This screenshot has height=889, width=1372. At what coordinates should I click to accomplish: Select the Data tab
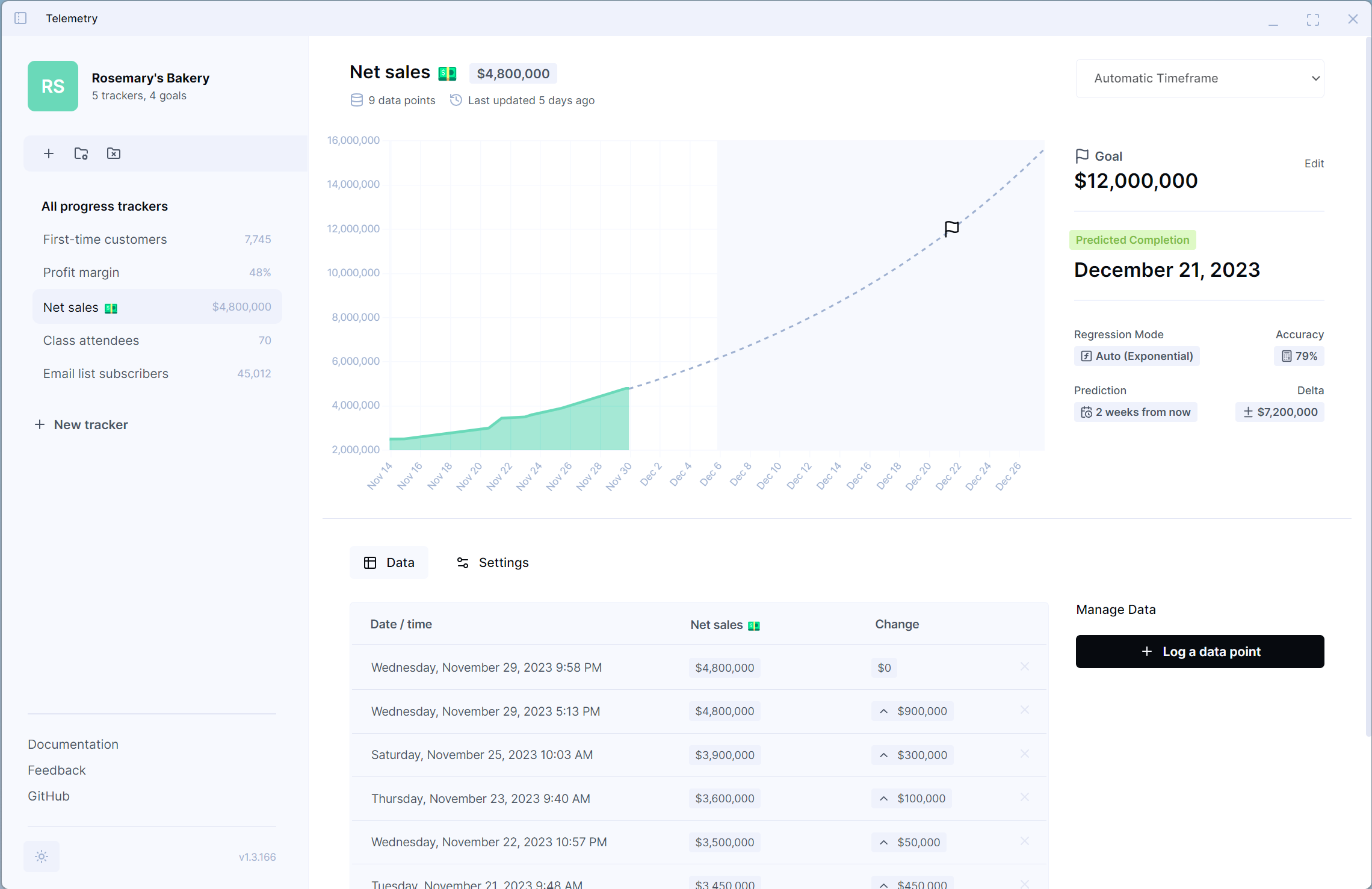[x=389, y=562]
